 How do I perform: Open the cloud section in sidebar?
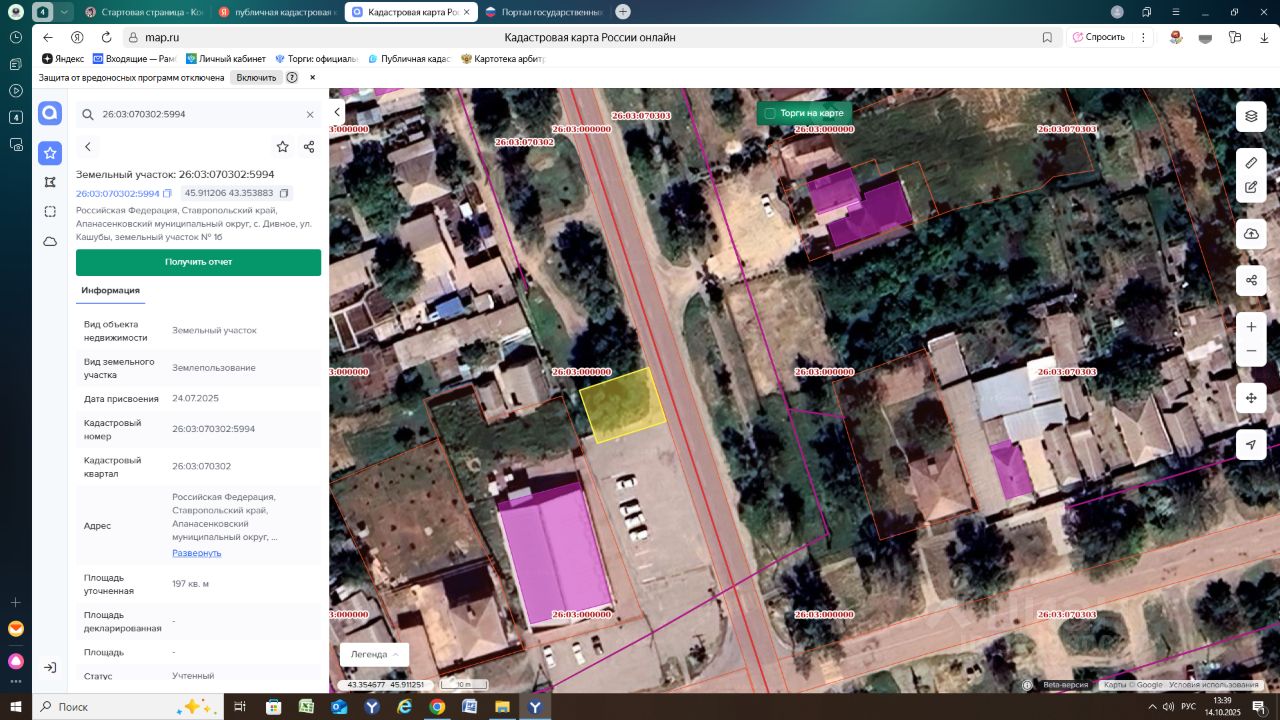coord(50,242)
